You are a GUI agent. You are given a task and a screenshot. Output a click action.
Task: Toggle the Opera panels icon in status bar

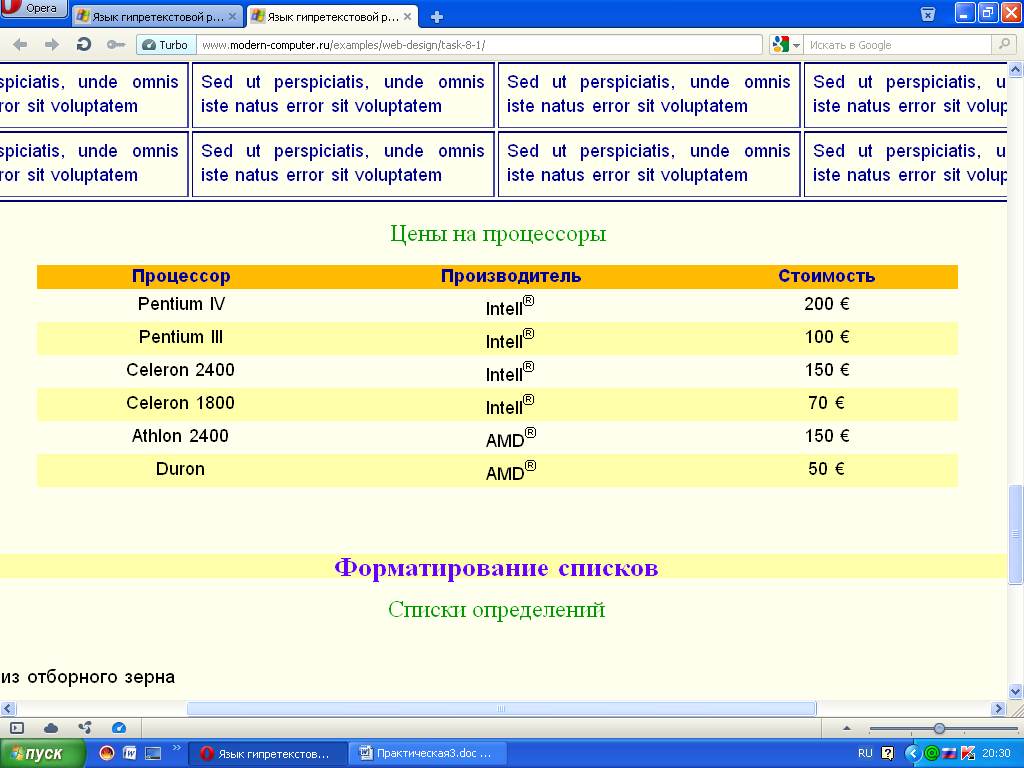(17, 728)
